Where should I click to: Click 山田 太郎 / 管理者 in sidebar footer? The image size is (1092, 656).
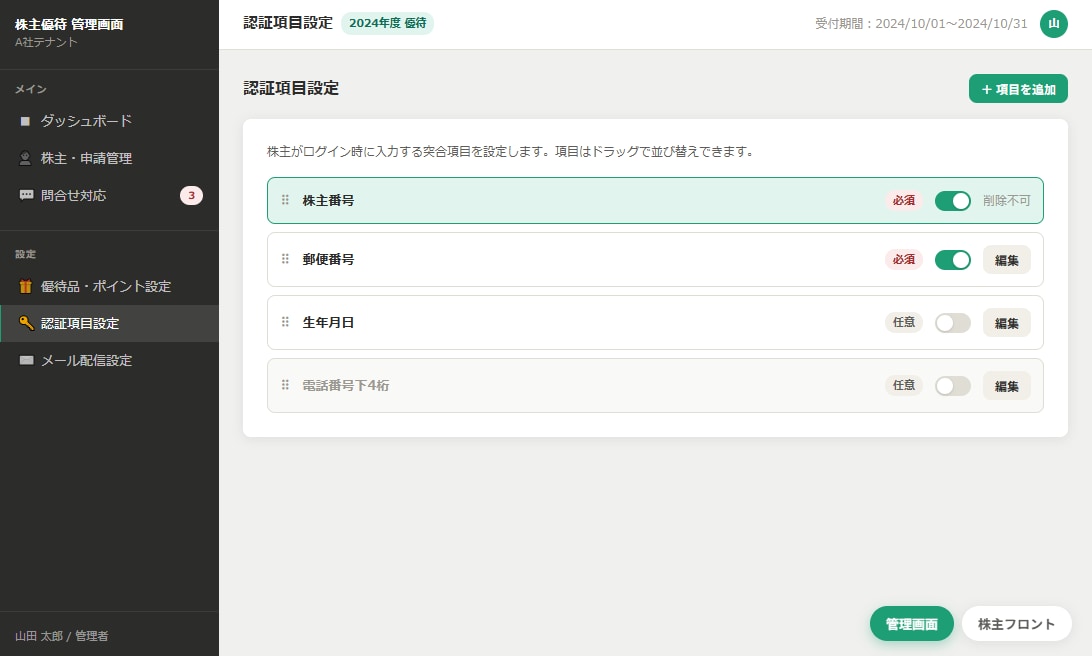pyautogui.click(x=61, y=636)
